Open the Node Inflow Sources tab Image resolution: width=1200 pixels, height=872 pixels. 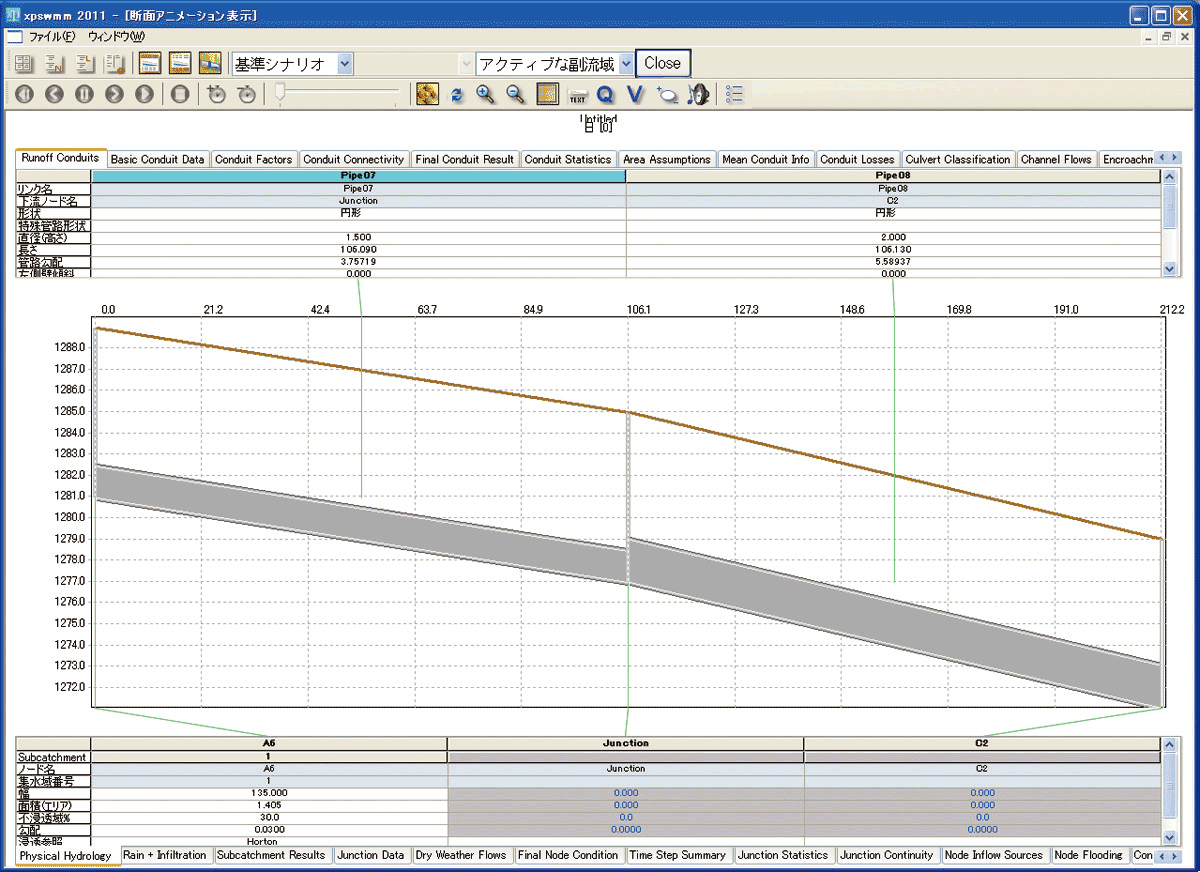(994, 855)
